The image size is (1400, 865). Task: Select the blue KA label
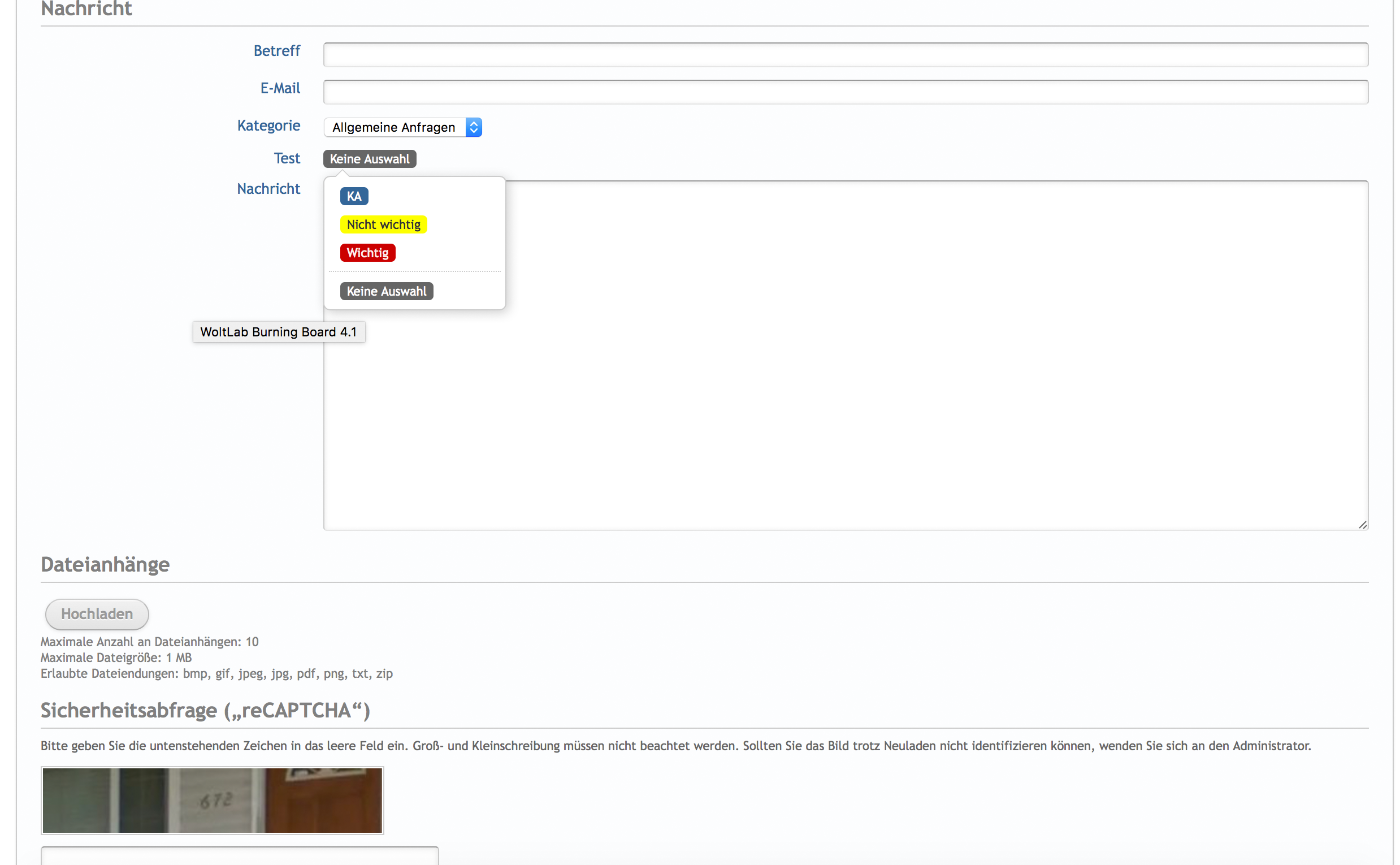pyautogui.click(x=354, y=196)
